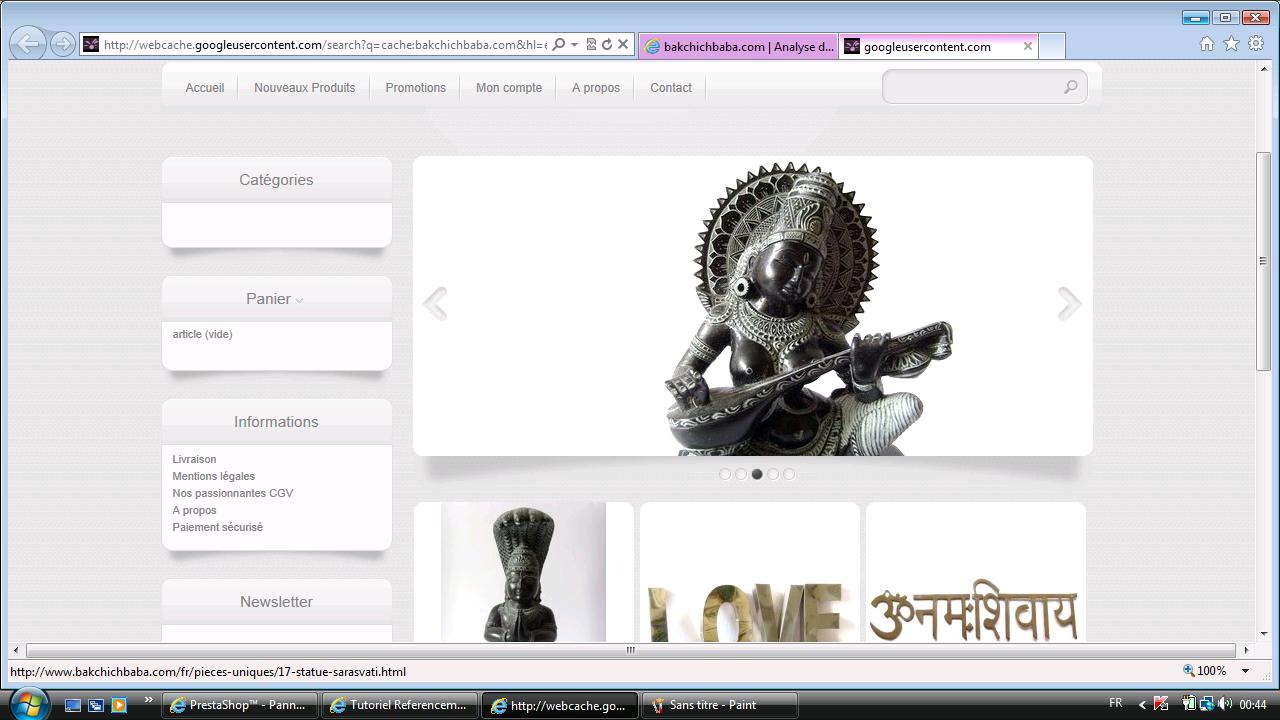Go to Mon compte page
This screenshot has height=720, width=1280.
(509, 88)
